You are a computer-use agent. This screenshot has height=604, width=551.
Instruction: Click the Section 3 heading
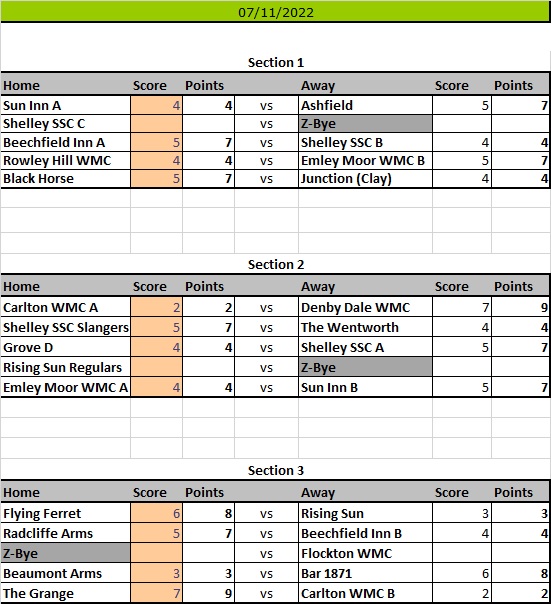coord(276,470)
